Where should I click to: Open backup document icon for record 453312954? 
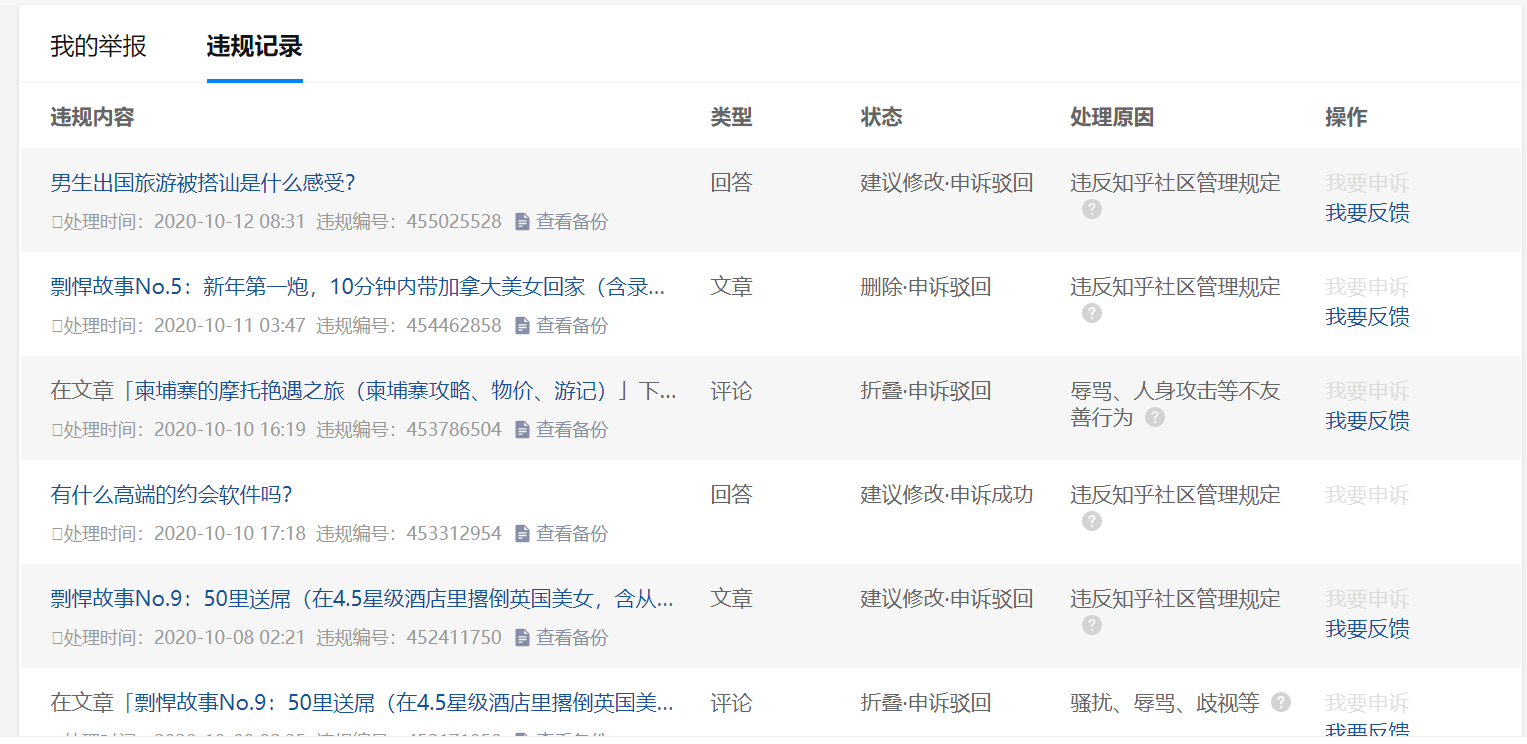pyautogui.click(x=522, y=534)
